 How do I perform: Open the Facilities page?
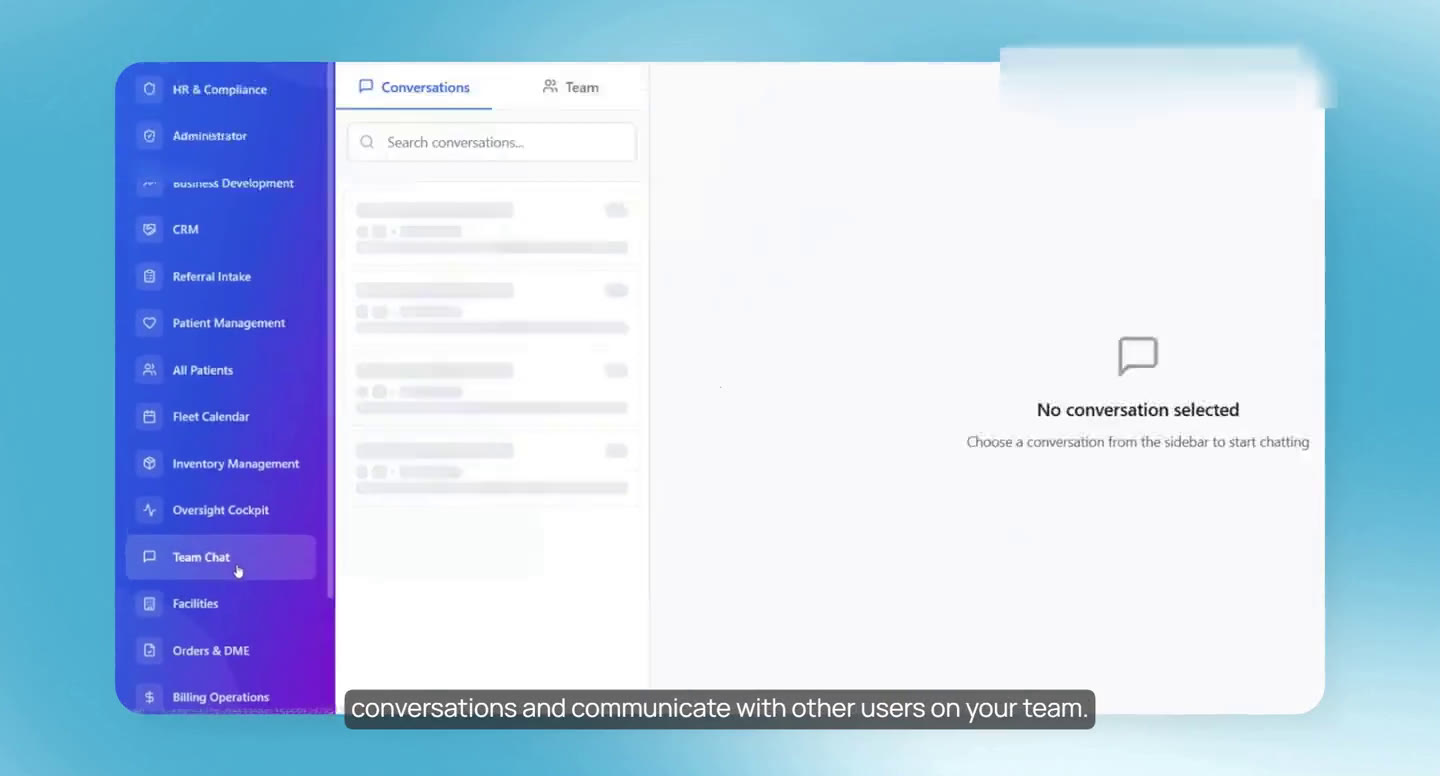tap(221, 604)
